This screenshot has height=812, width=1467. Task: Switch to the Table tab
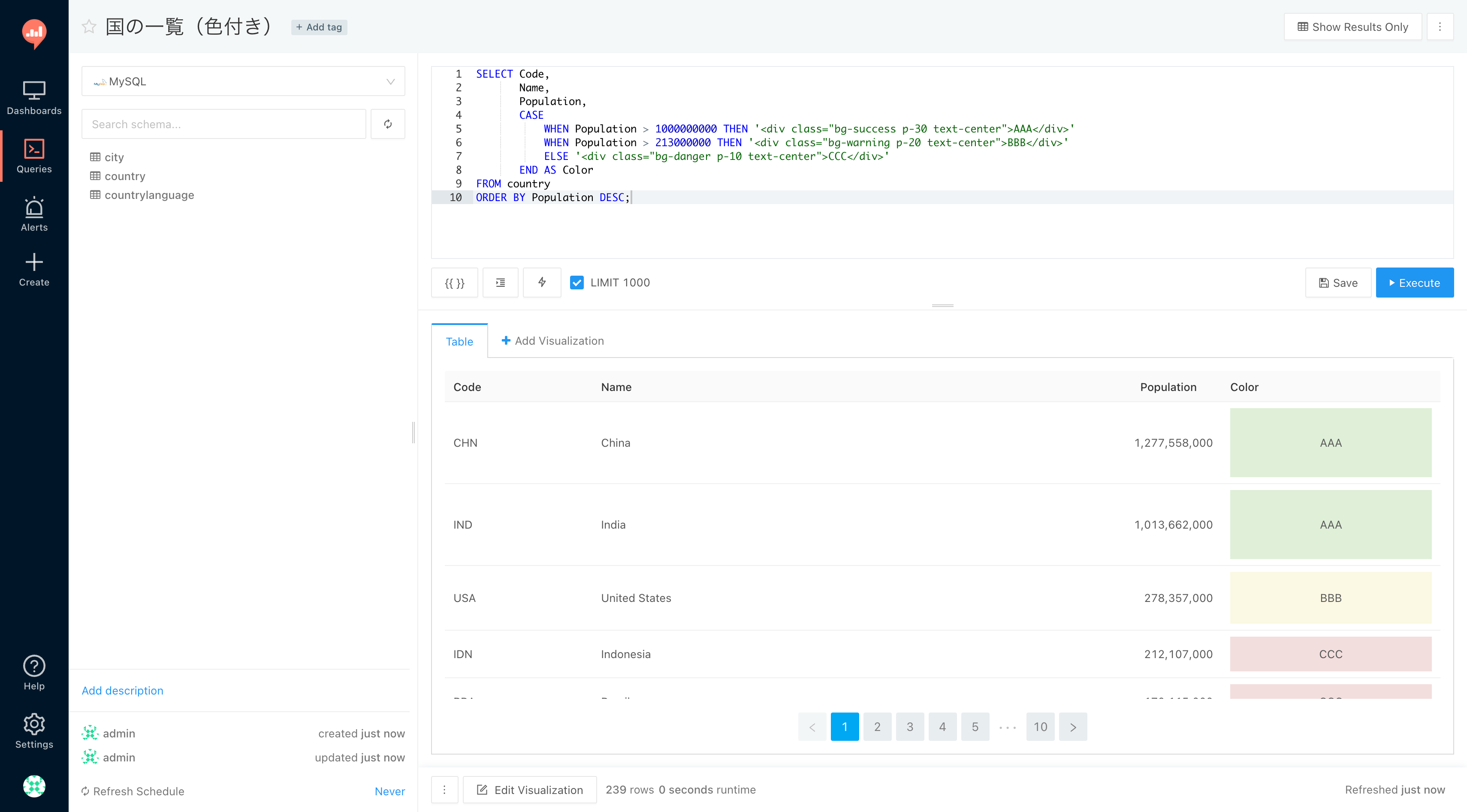point(459,341)
